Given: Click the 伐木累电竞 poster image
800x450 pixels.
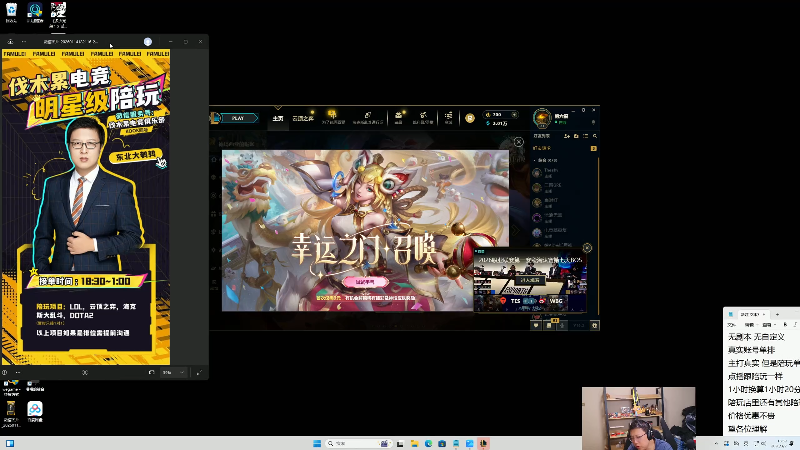Looking at the screenshot, I should click(86, 207).
